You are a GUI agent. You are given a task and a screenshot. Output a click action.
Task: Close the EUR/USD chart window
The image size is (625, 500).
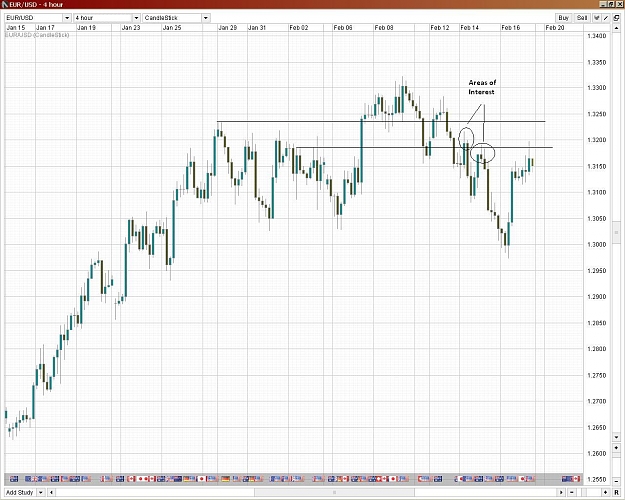(618, 4)
